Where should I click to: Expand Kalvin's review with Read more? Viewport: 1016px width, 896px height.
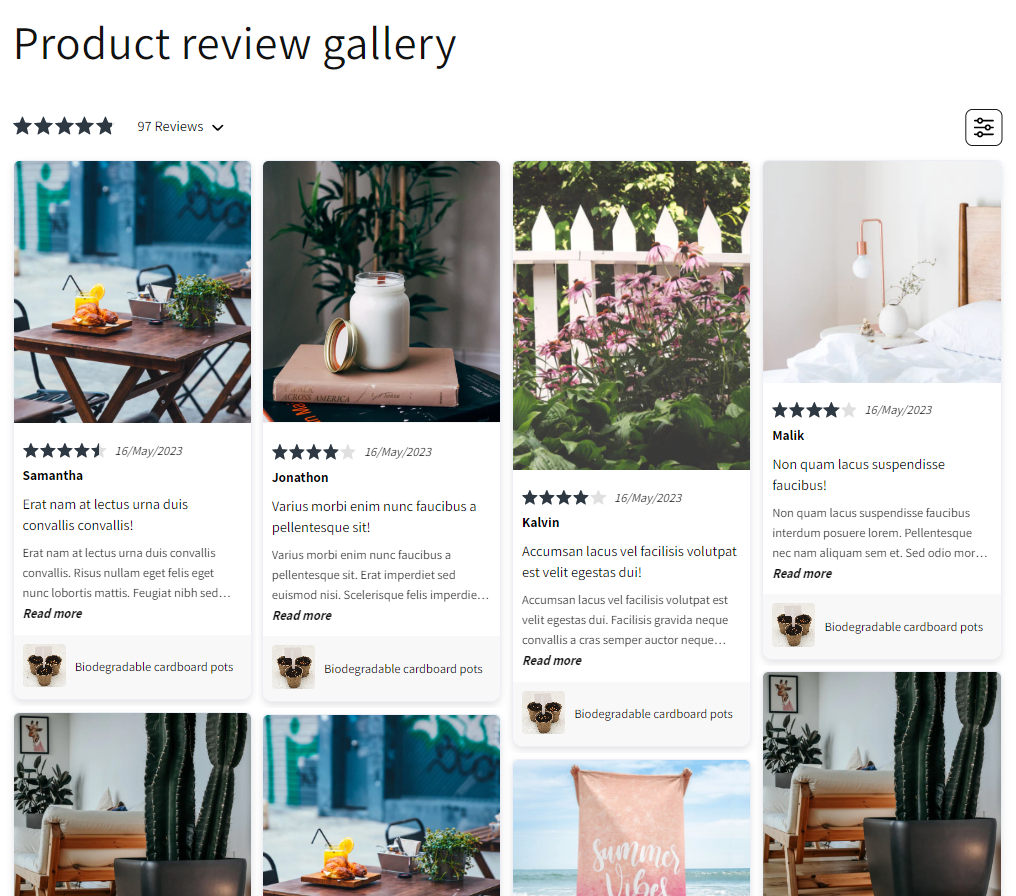click(552, 660)
